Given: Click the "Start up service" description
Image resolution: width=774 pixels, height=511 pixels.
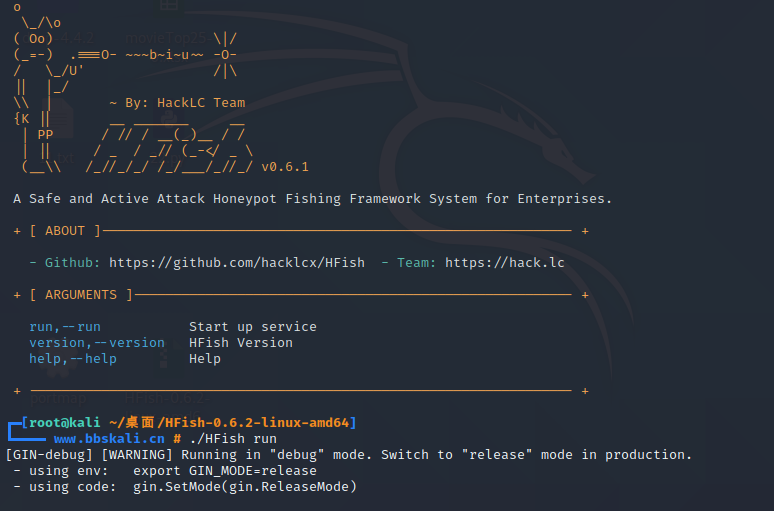Looking at the screenshot, I should coord(253,327).
